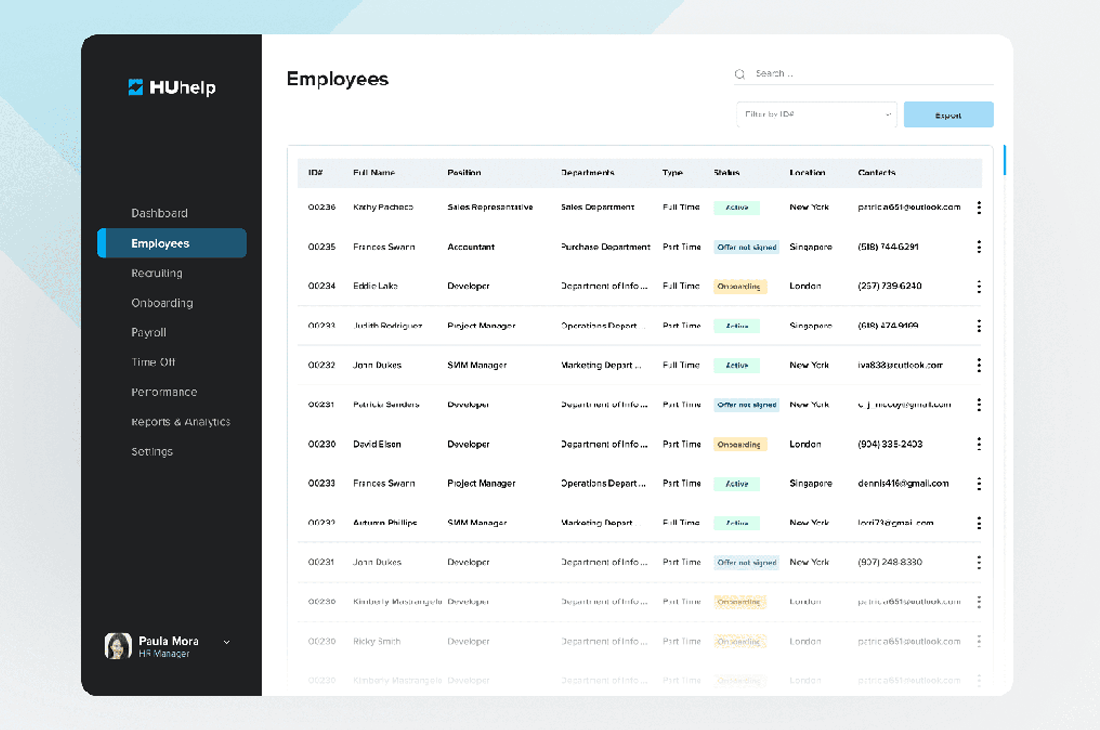Open kebab menu on the Accountant Frances Swarn row

(x=978, y=246)
